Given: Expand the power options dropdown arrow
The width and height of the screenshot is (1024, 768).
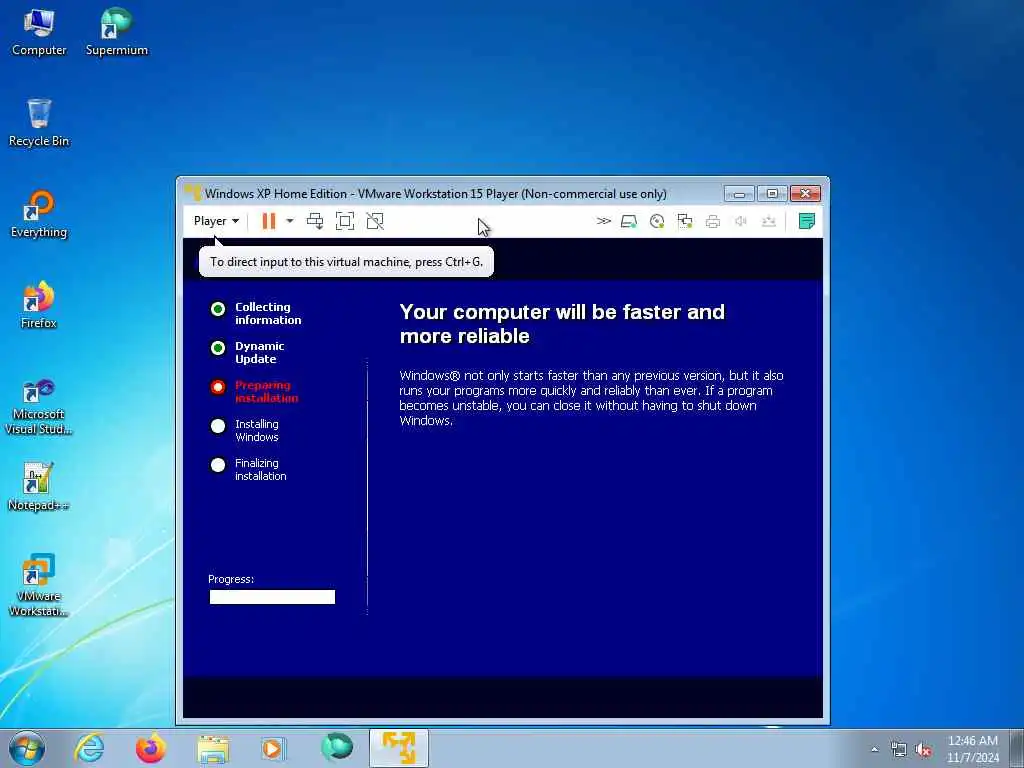Looking at the screenshot, I should click(x=290, y=221).
